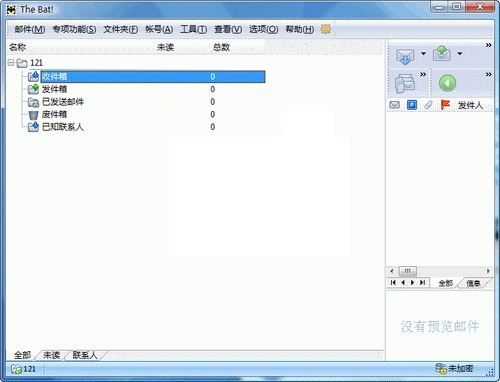Go to next tab arrow

413,282
